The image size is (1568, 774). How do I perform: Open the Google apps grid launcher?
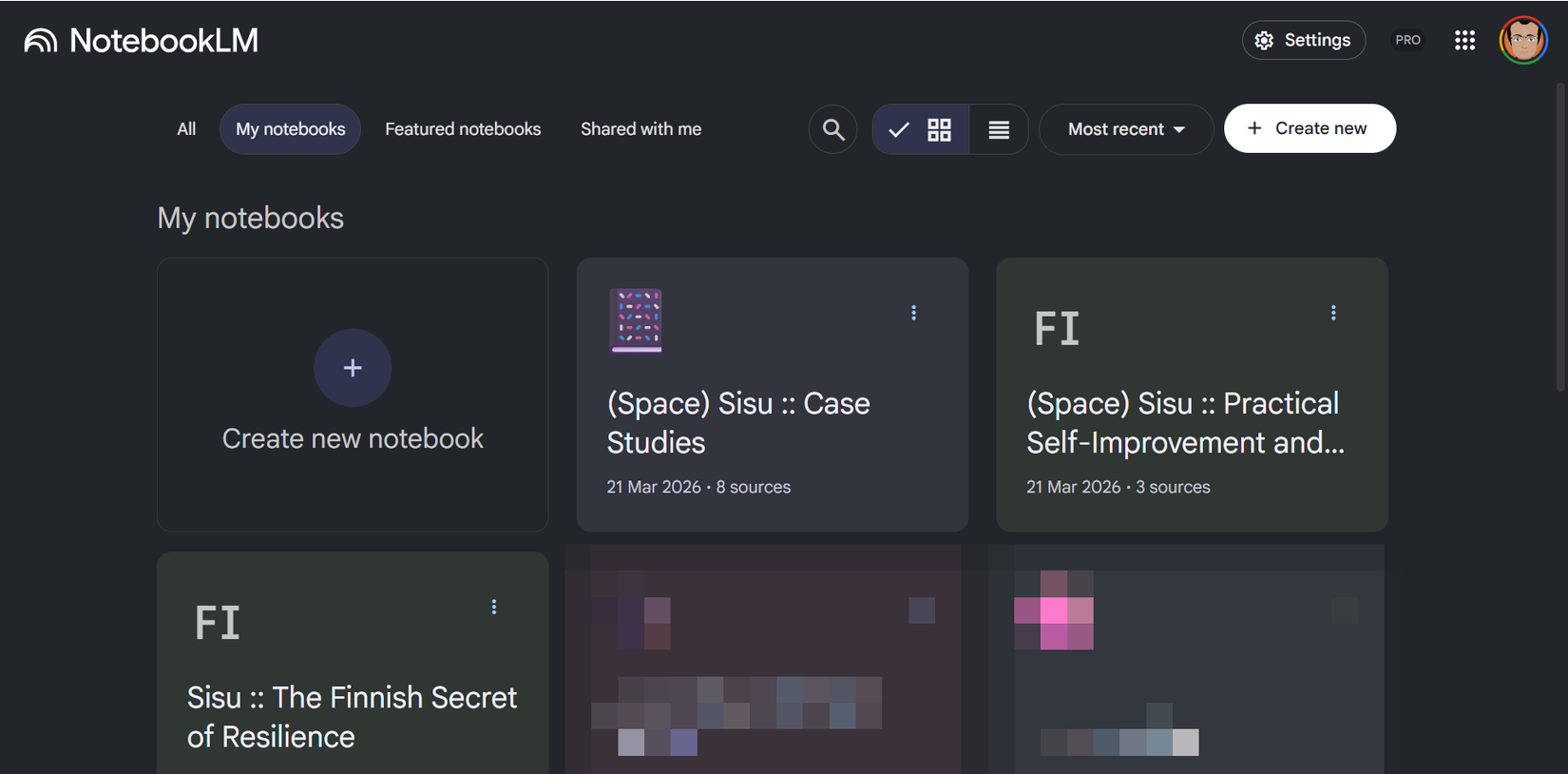pyautogui.click(x=1464, y=40)
